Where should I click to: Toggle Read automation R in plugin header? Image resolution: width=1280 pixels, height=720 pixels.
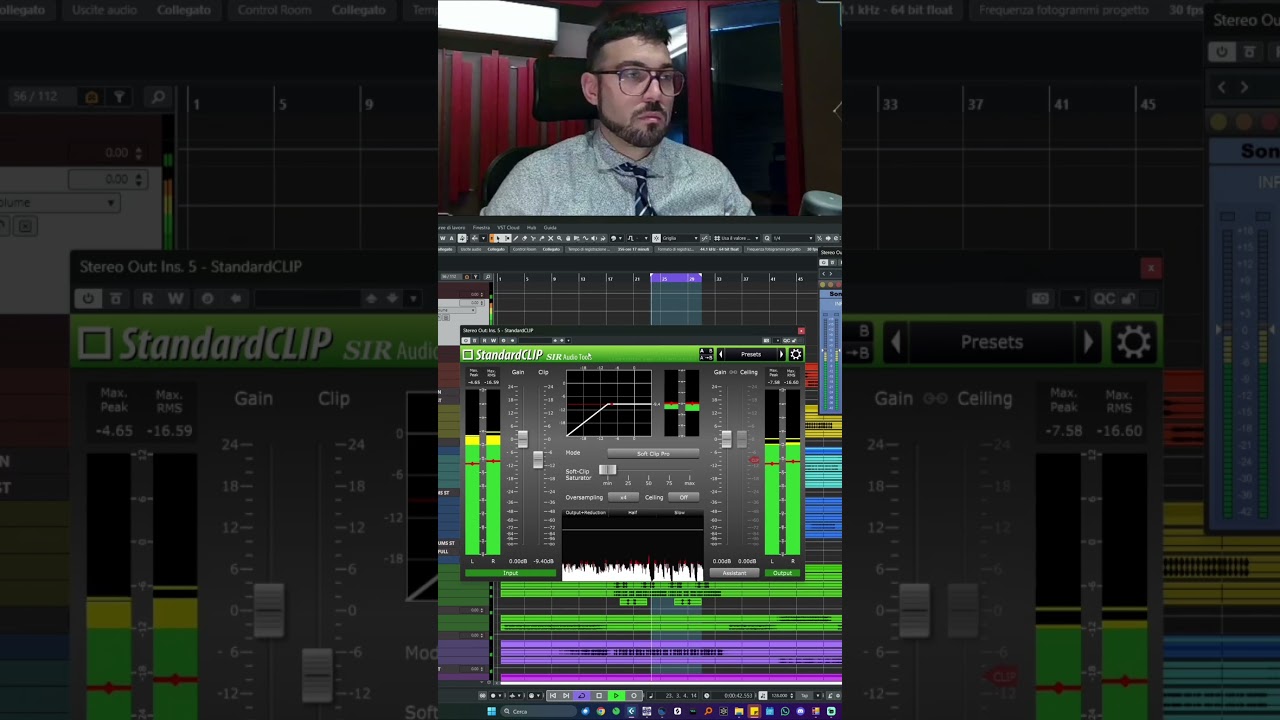[x=484, y=341]
